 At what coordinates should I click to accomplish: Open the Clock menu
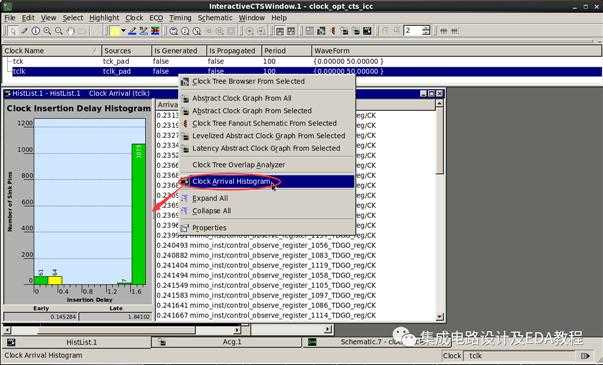(x=134, y=18)
